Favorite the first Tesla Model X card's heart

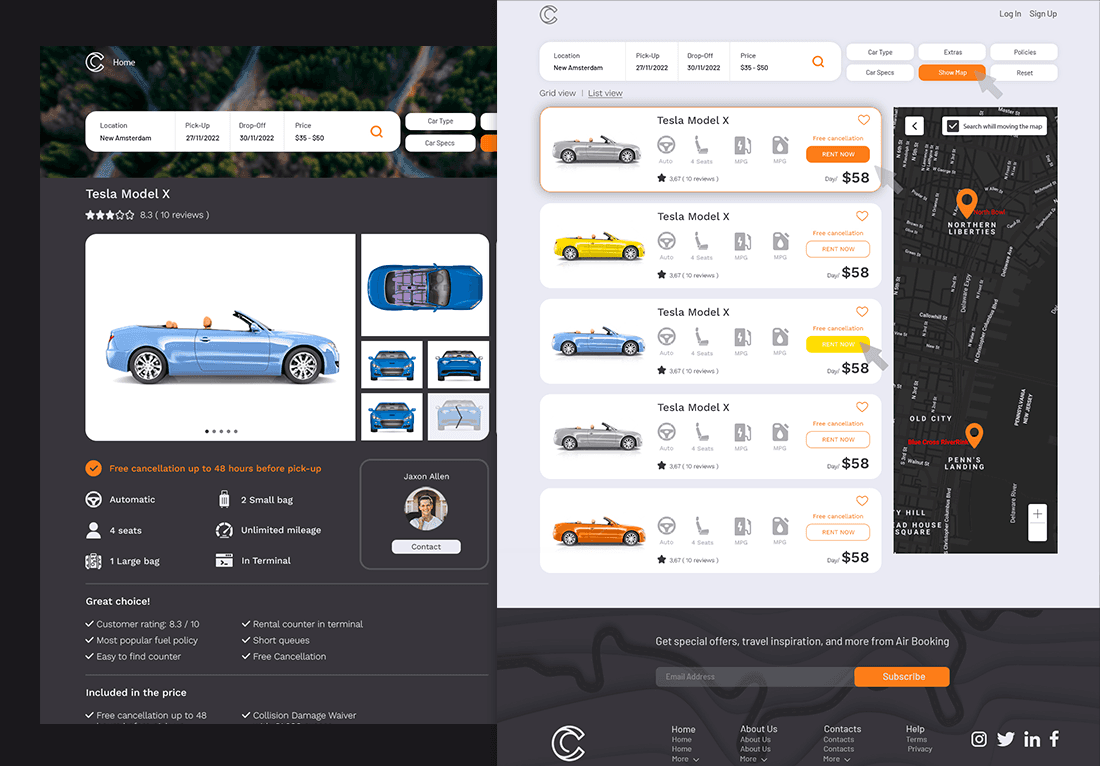tap(864, 120)
